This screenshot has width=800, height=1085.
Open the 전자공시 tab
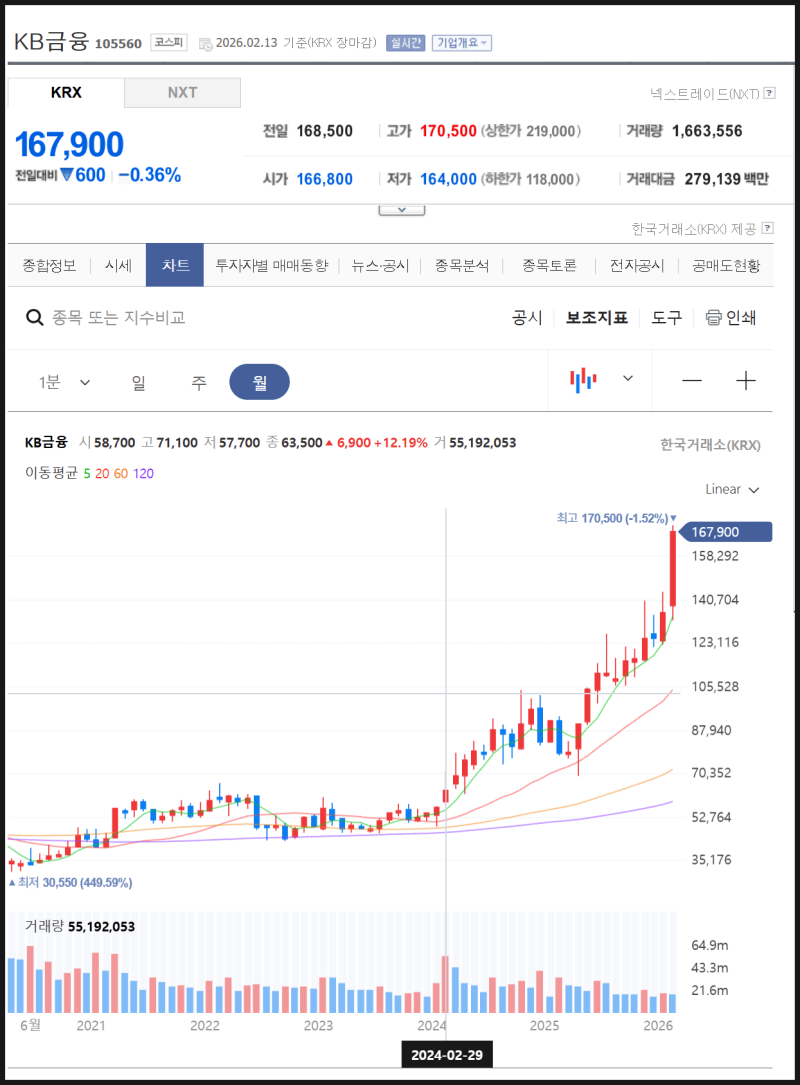[637, 266]
